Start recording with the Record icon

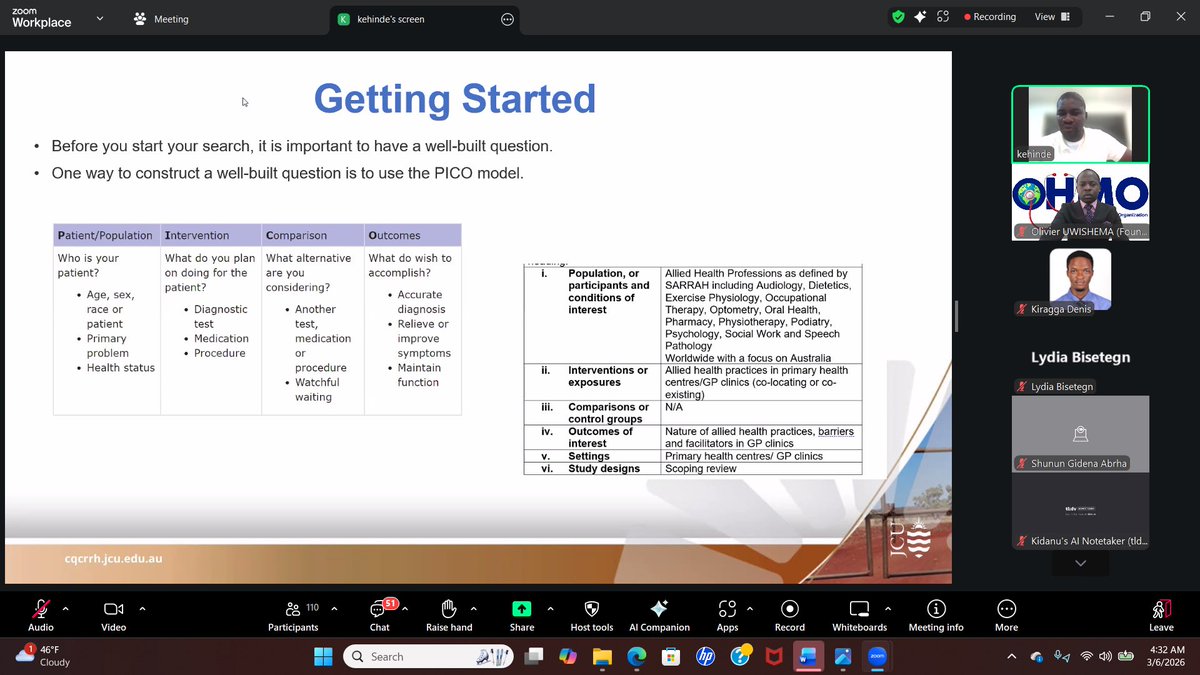[790, 609]
